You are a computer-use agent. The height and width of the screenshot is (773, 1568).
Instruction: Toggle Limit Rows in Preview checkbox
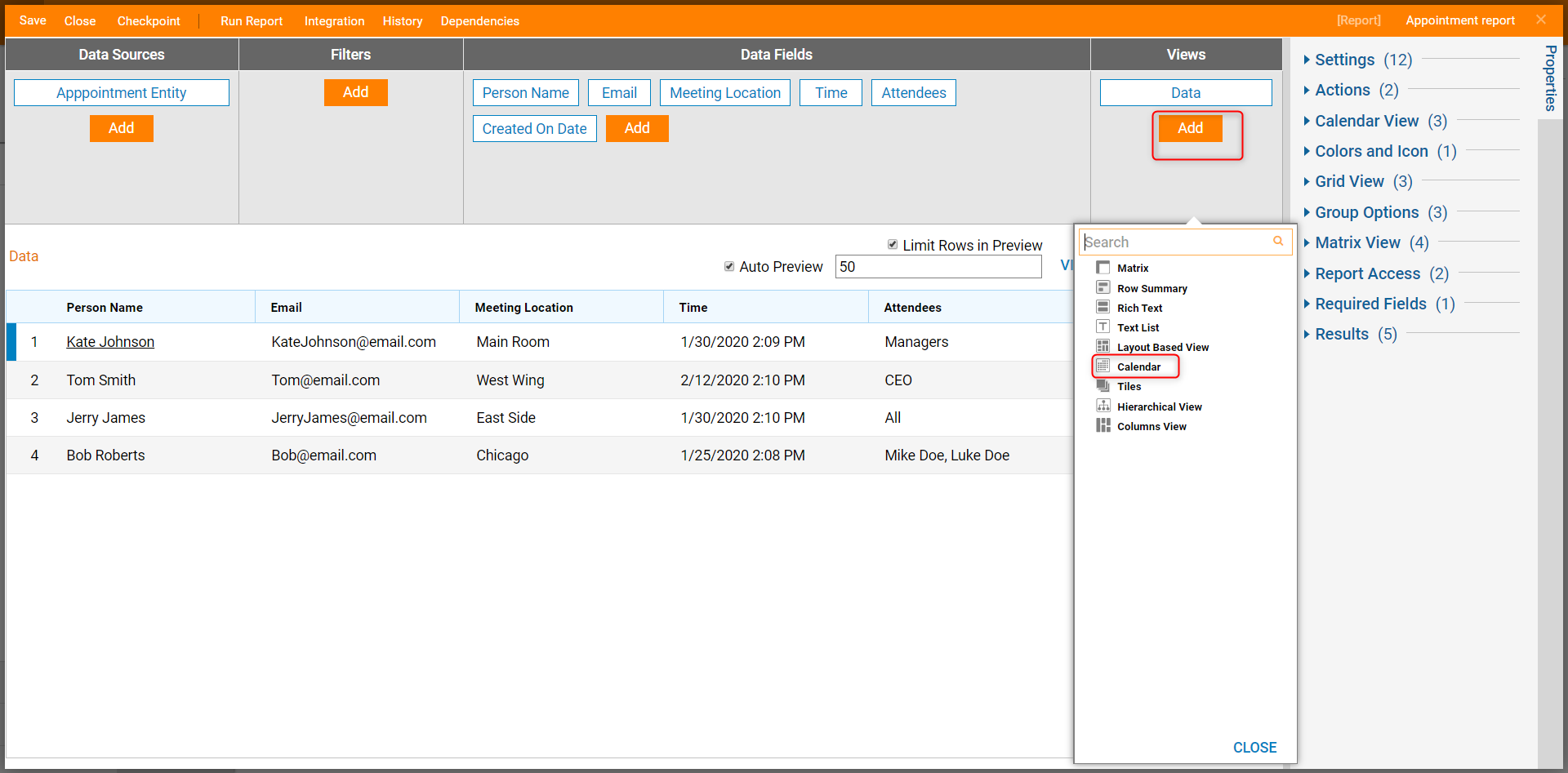click(893, 244)
